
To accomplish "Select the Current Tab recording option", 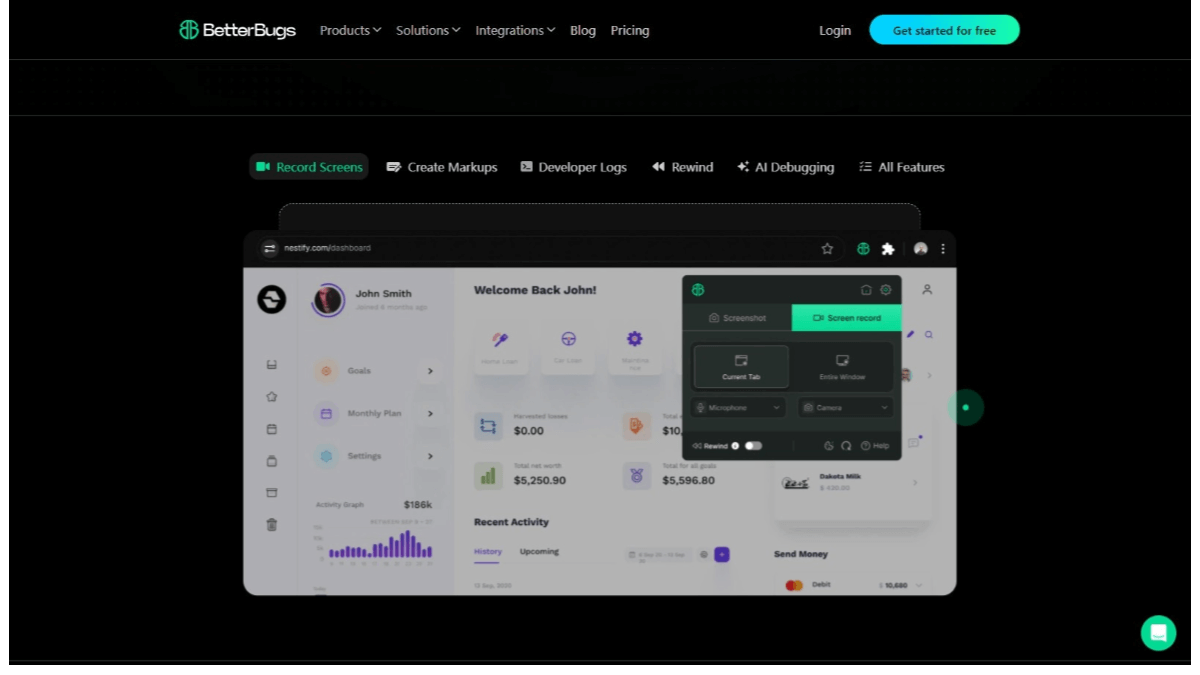I will pyautogui.click(x=741, y=367).
